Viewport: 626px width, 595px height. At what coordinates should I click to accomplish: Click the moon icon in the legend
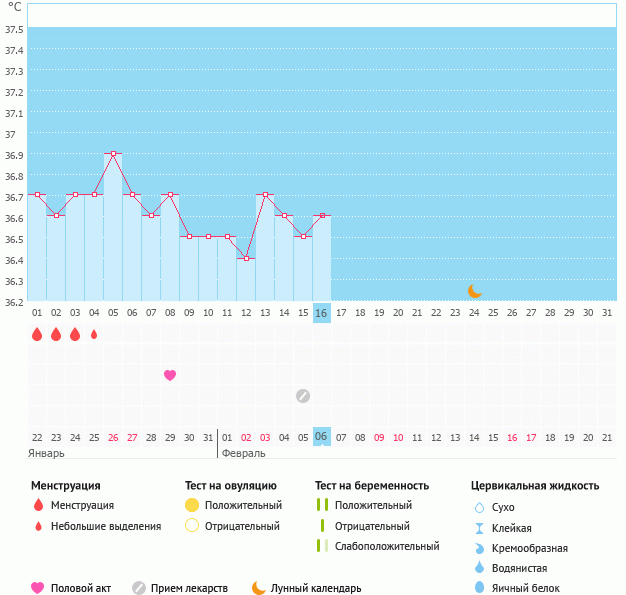tap(259, 588)
